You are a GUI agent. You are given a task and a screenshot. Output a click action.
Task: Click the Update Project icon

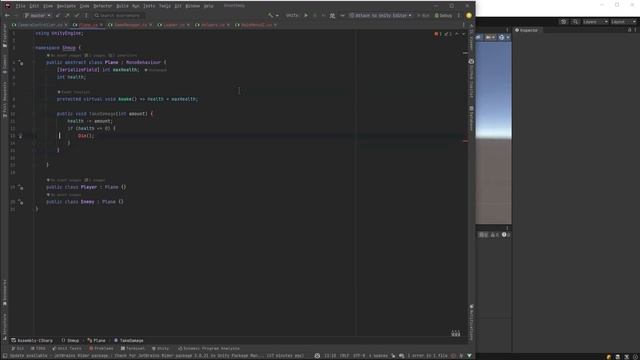58,16
